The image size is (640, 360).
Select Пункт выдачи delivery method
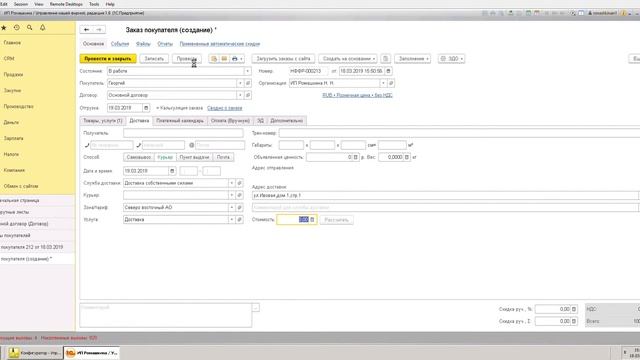coord(195,157)
